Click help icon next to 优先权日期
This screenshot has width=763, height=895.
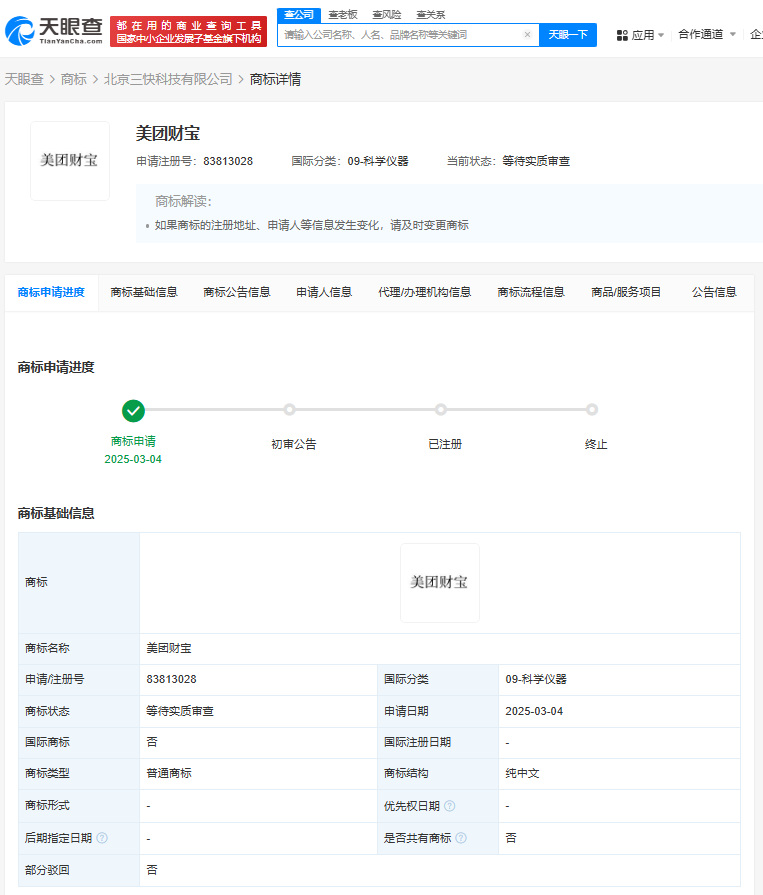pyautogui.click(x=450, y=806)
